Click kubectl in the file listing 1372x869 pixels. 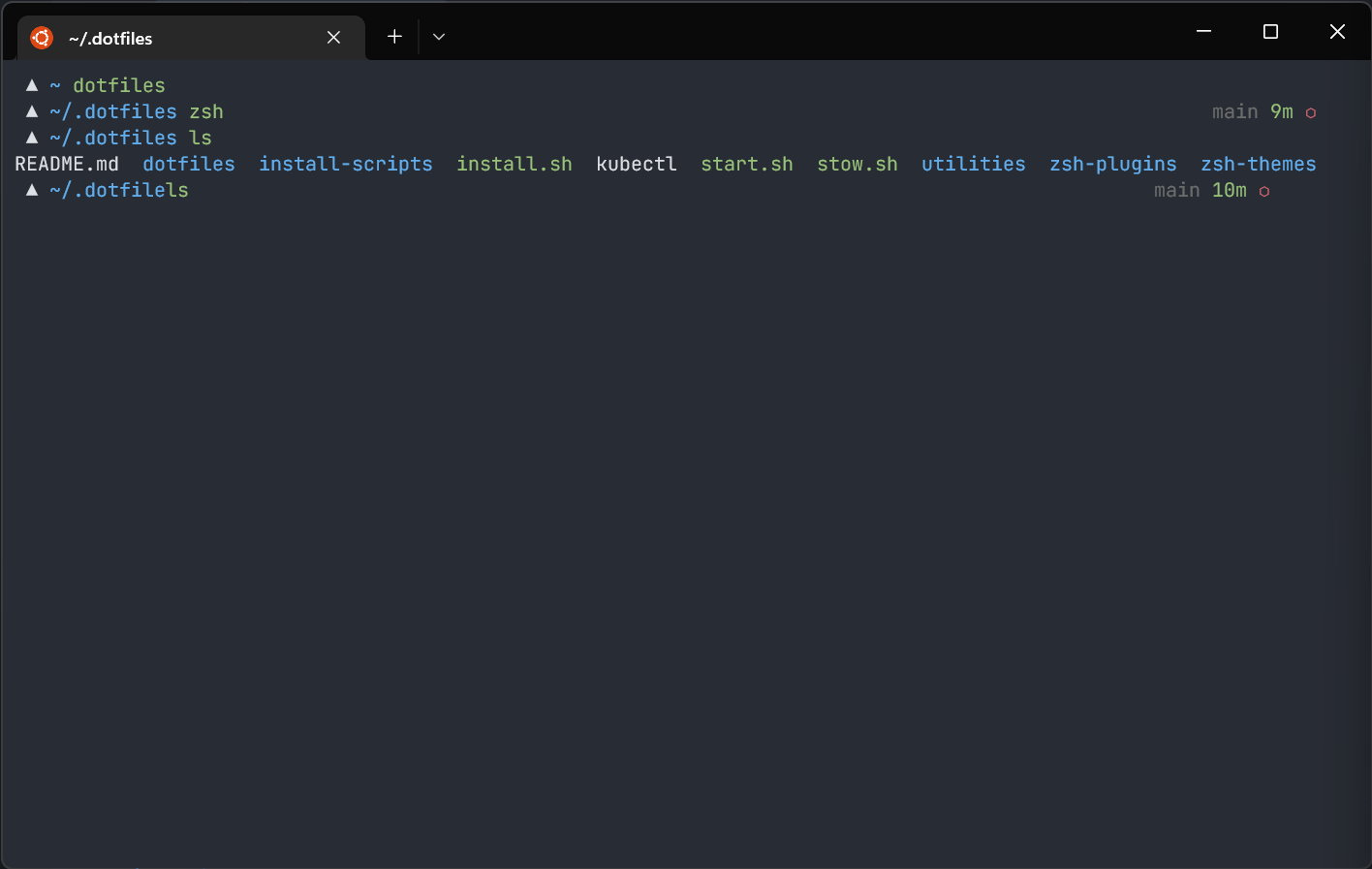click(x=636, y=164)
